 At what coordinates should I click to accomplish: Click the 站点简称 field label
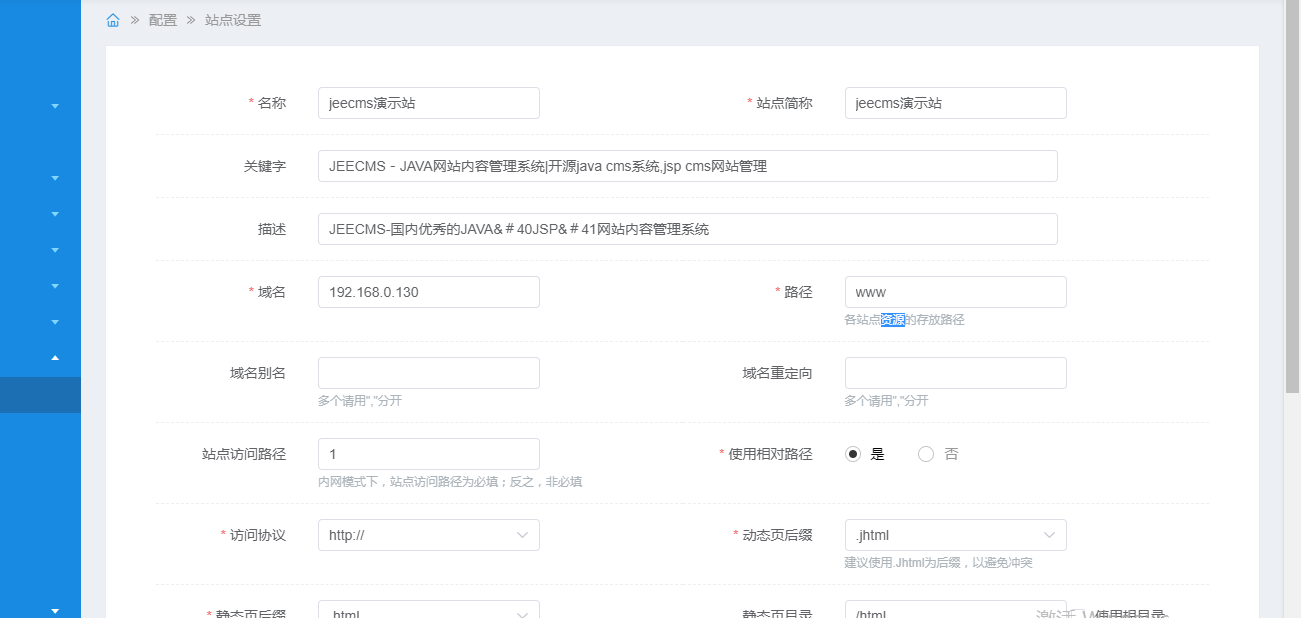pyautogui.click(x=785, y=103)
